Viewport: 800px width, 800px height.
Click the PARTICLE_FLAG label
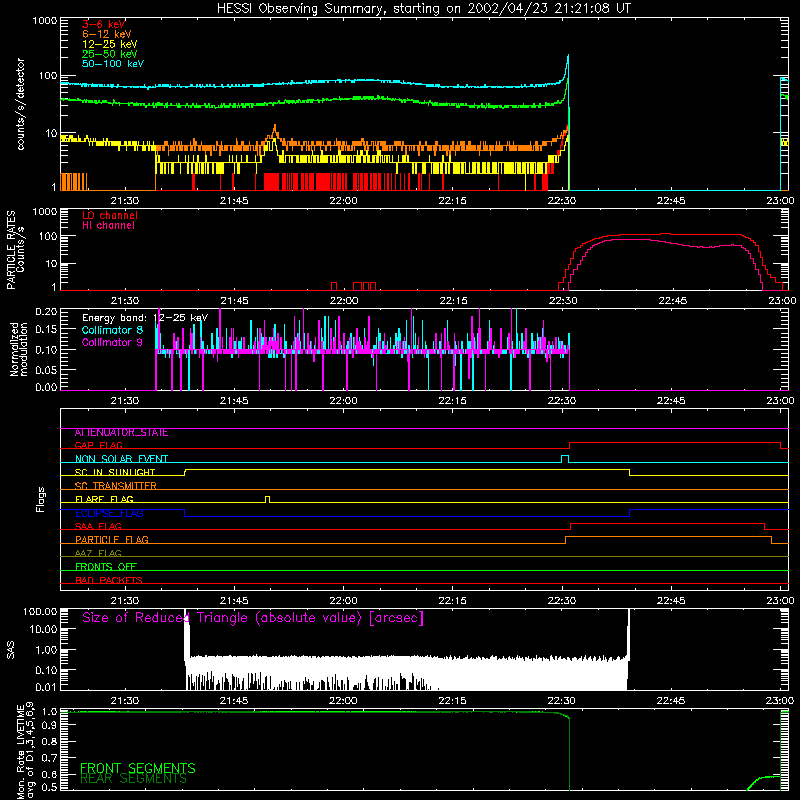112,540
